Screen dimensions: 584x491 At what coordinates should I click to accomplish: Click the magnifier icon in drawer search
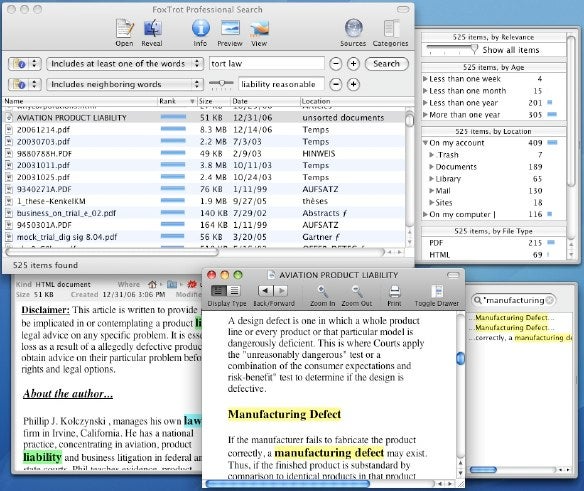click(478, 300)
